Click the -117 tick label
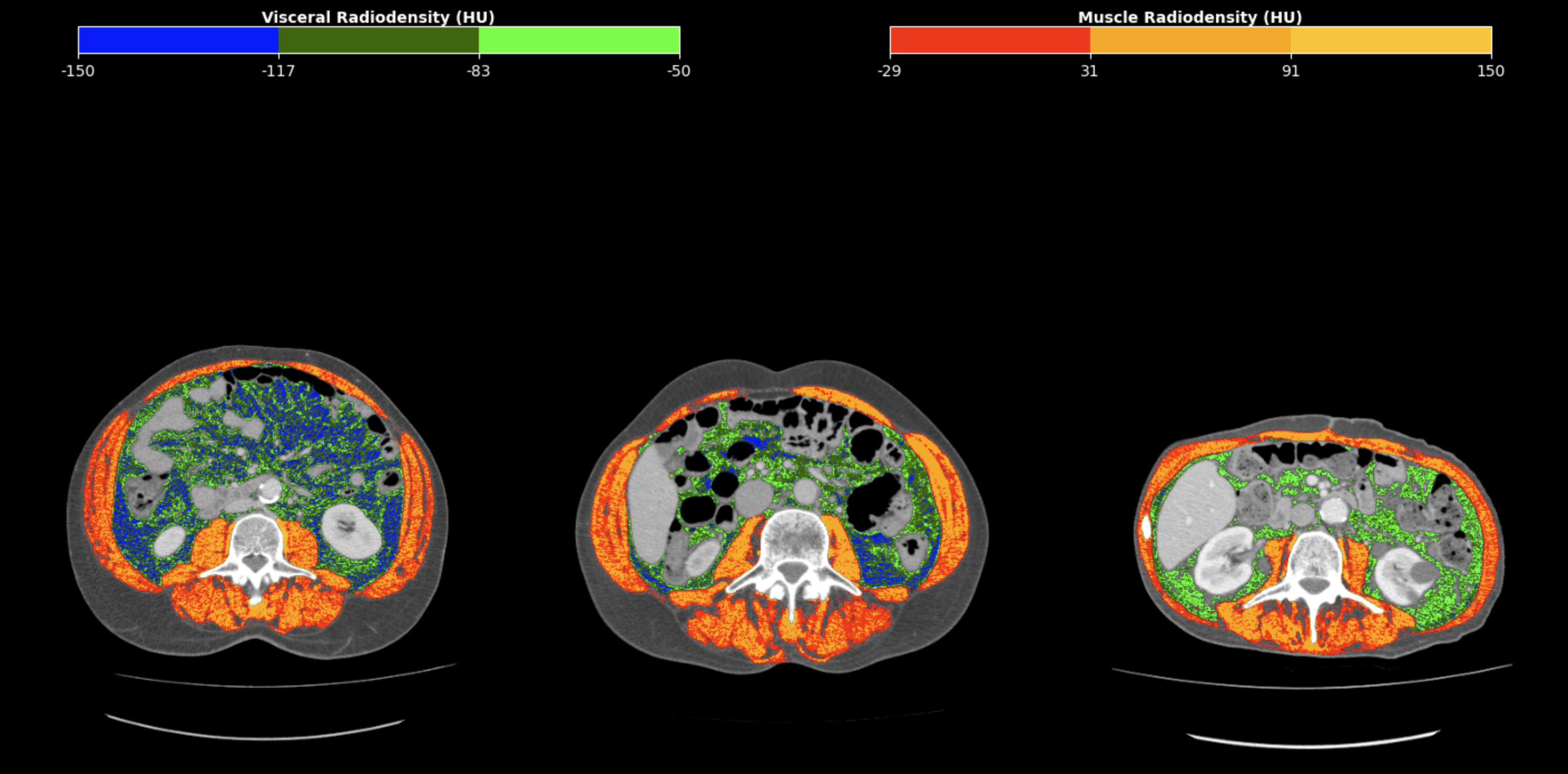Image resolution: width=1568 pixels, height=774 pixels. pyautogui.click(x=278, y=71)
